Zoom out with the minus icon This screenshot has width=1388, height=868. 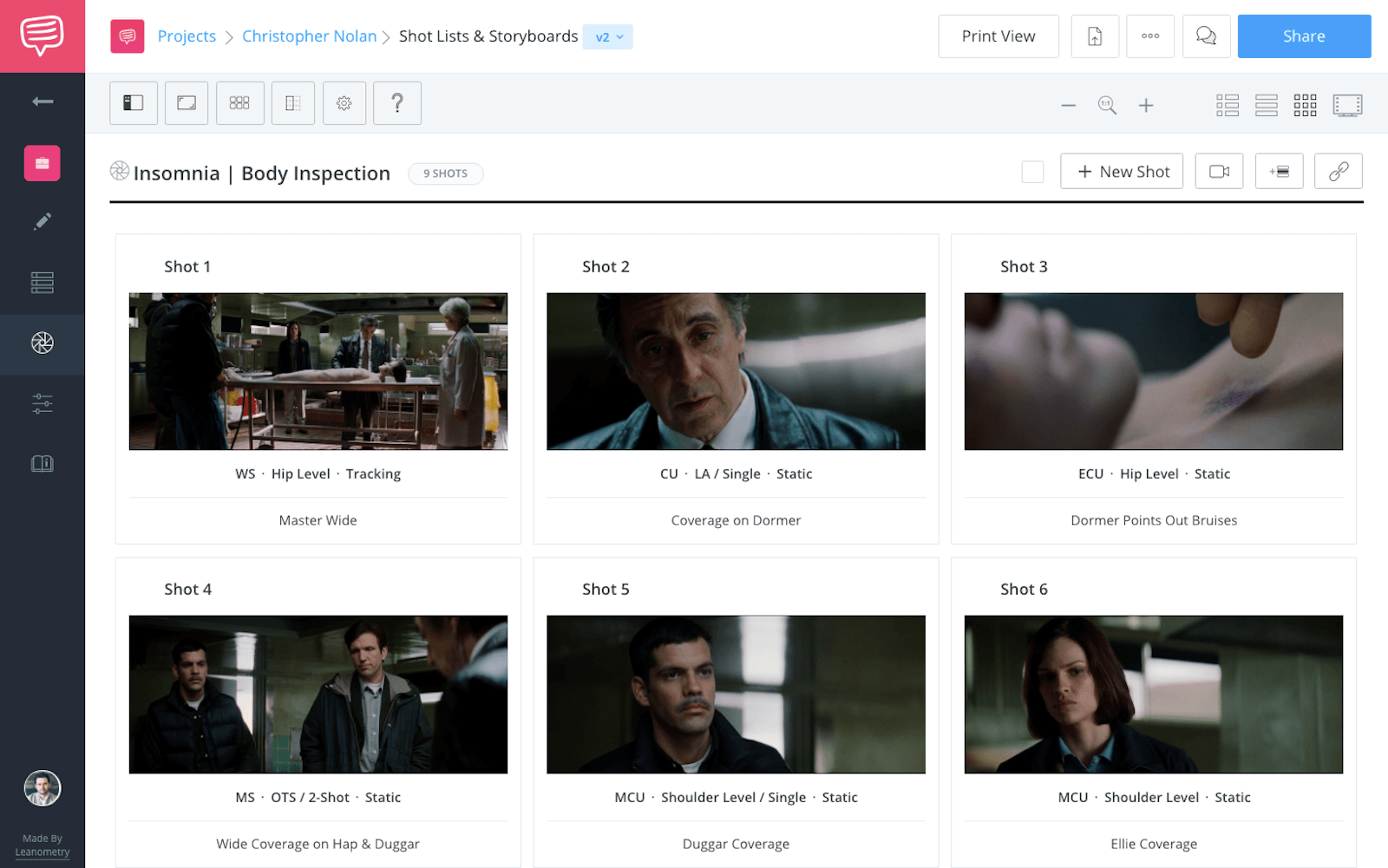click(x=1069, y=106)
